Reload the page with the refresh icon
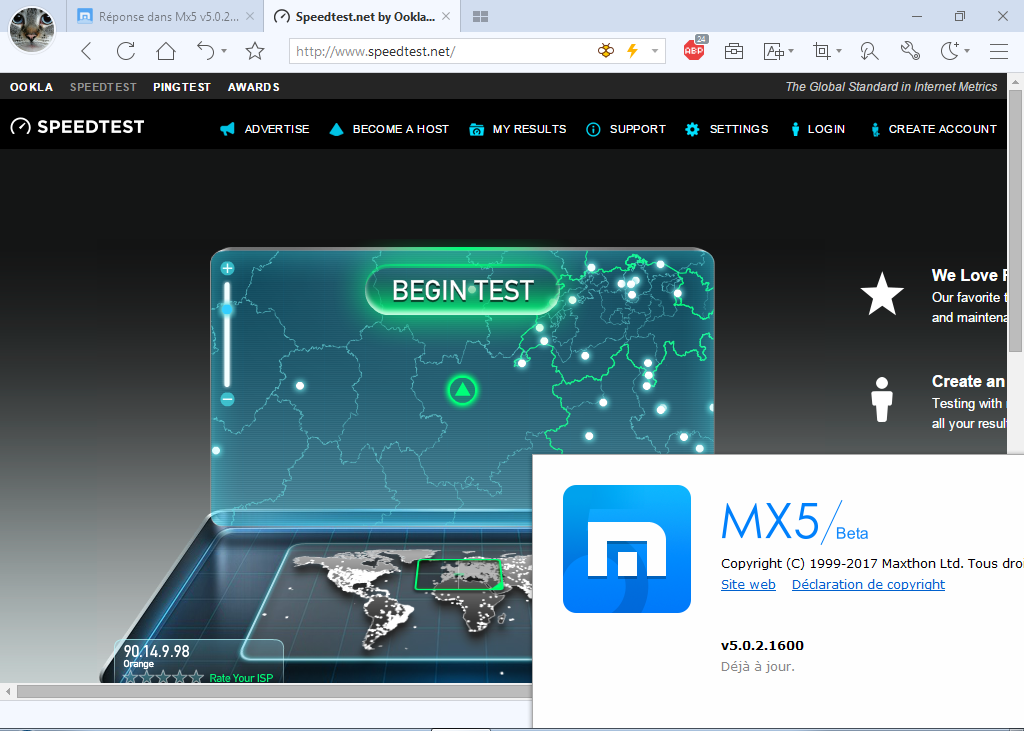 (125, 51)
